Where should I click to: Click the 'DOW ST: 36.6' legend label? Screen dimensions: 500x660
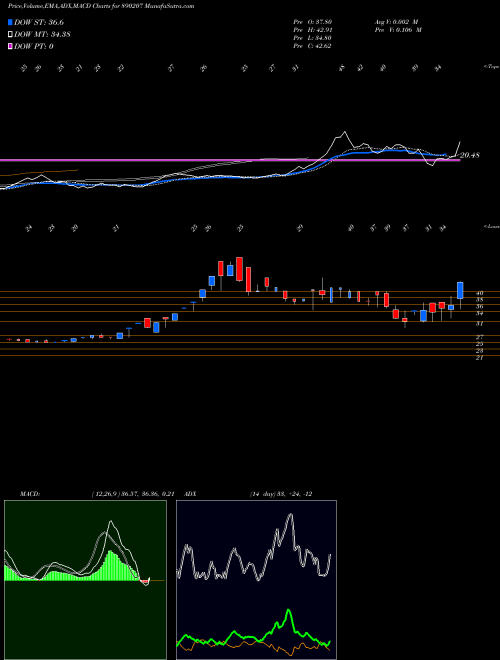point(39,22)
